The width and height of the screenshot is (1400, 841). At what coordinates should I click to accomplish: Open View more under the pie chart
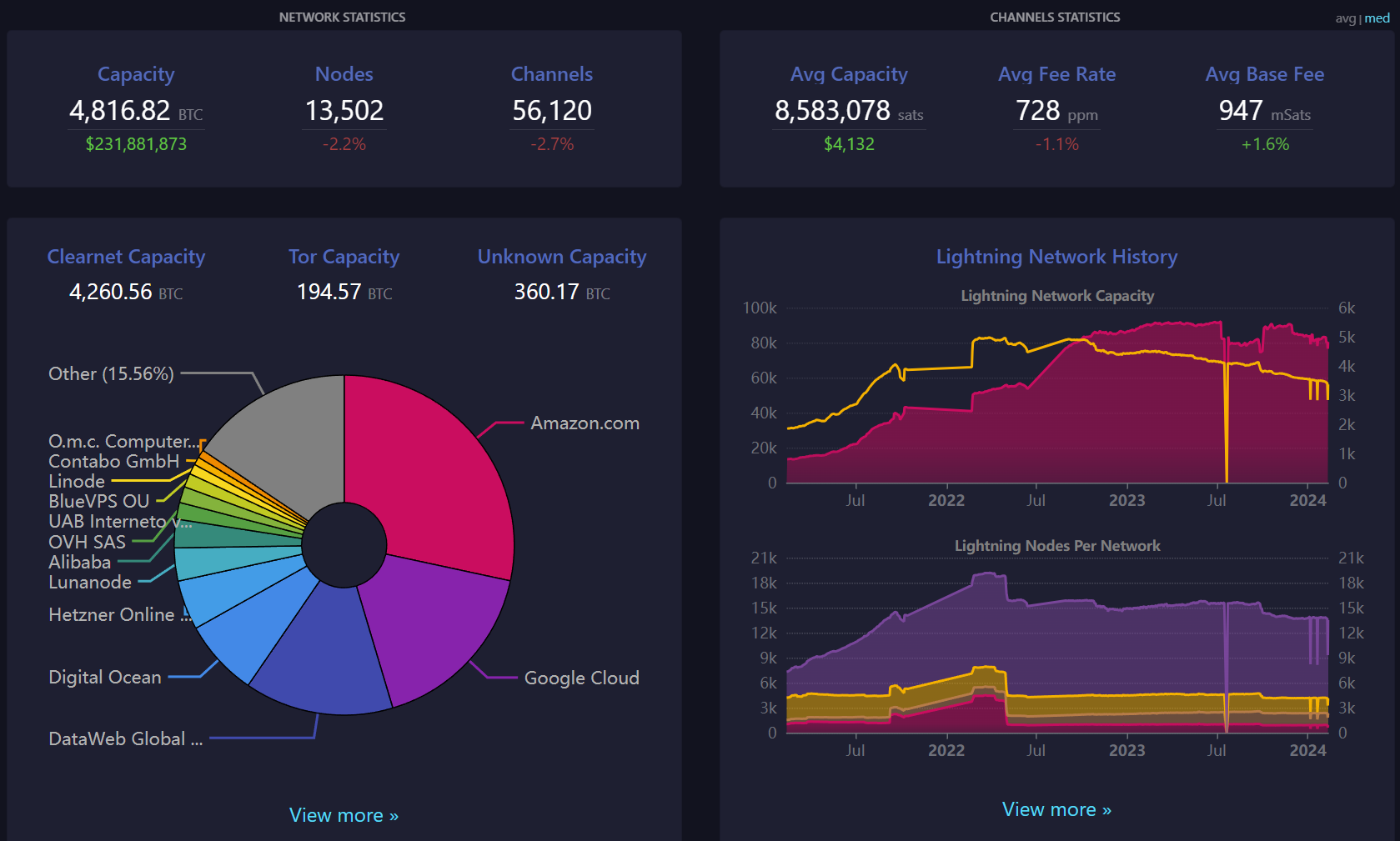click(344, 815)
